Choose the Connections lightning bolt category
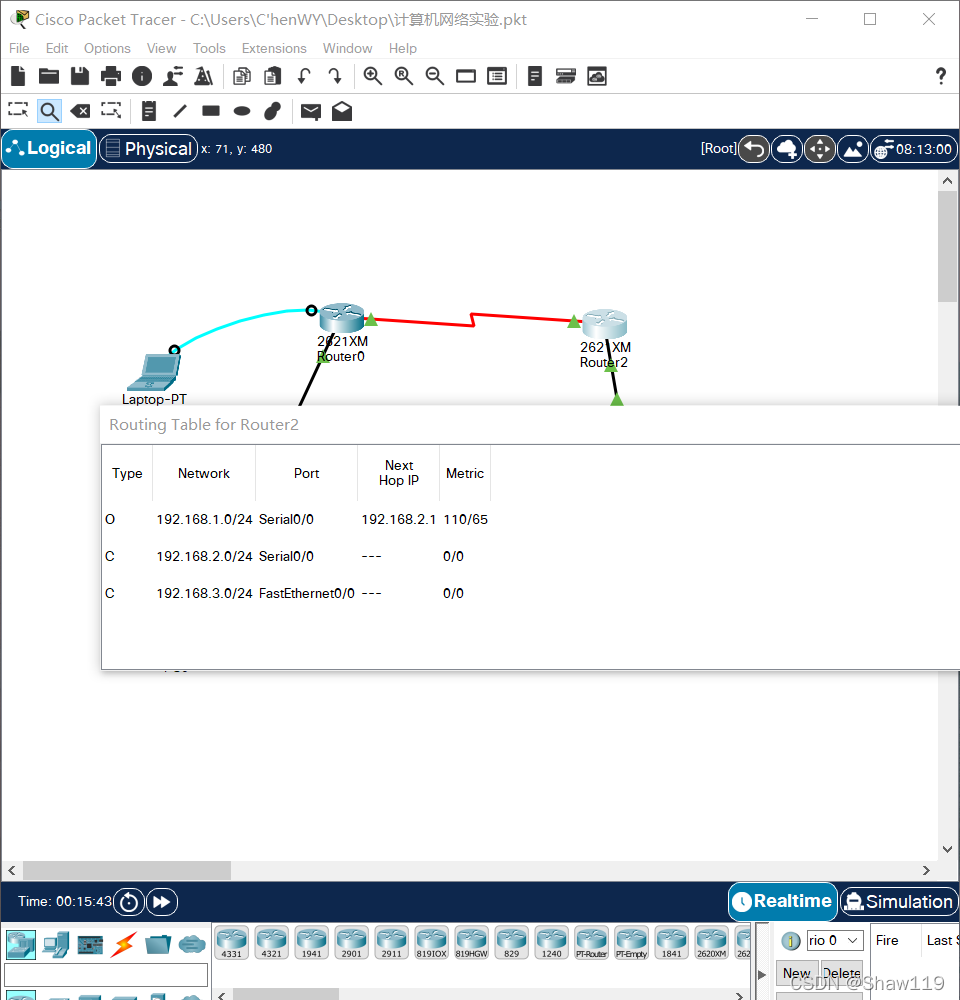 coord(124,943)
